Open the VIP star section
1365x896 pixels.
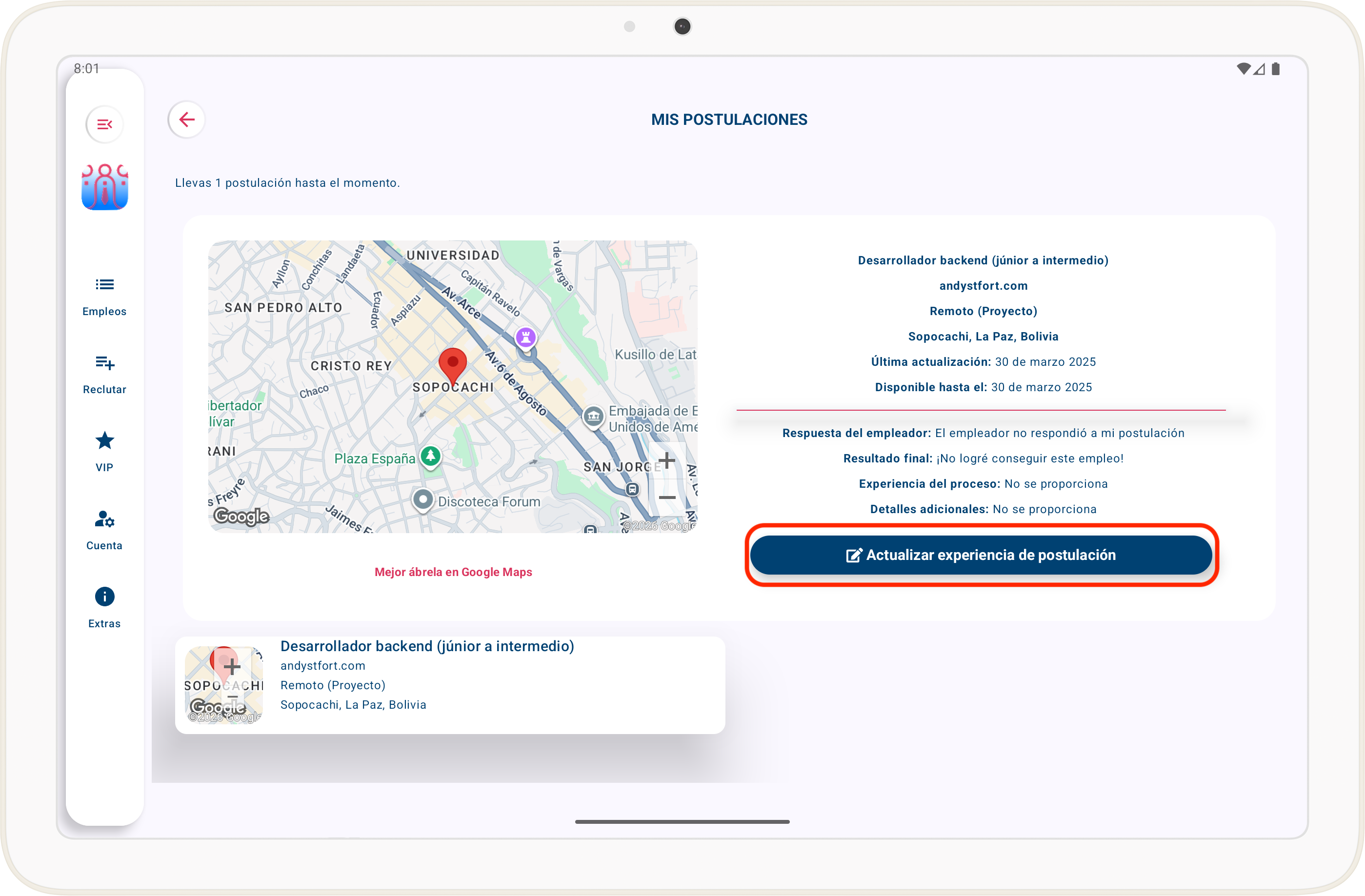(104, 452)
